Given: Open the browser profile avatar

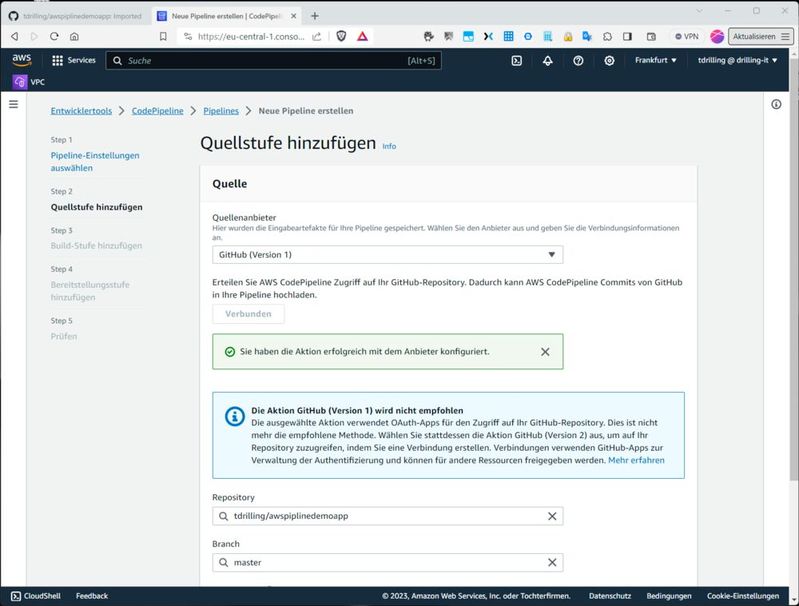Looking at the screenshot, I should (x=717, y=36).
